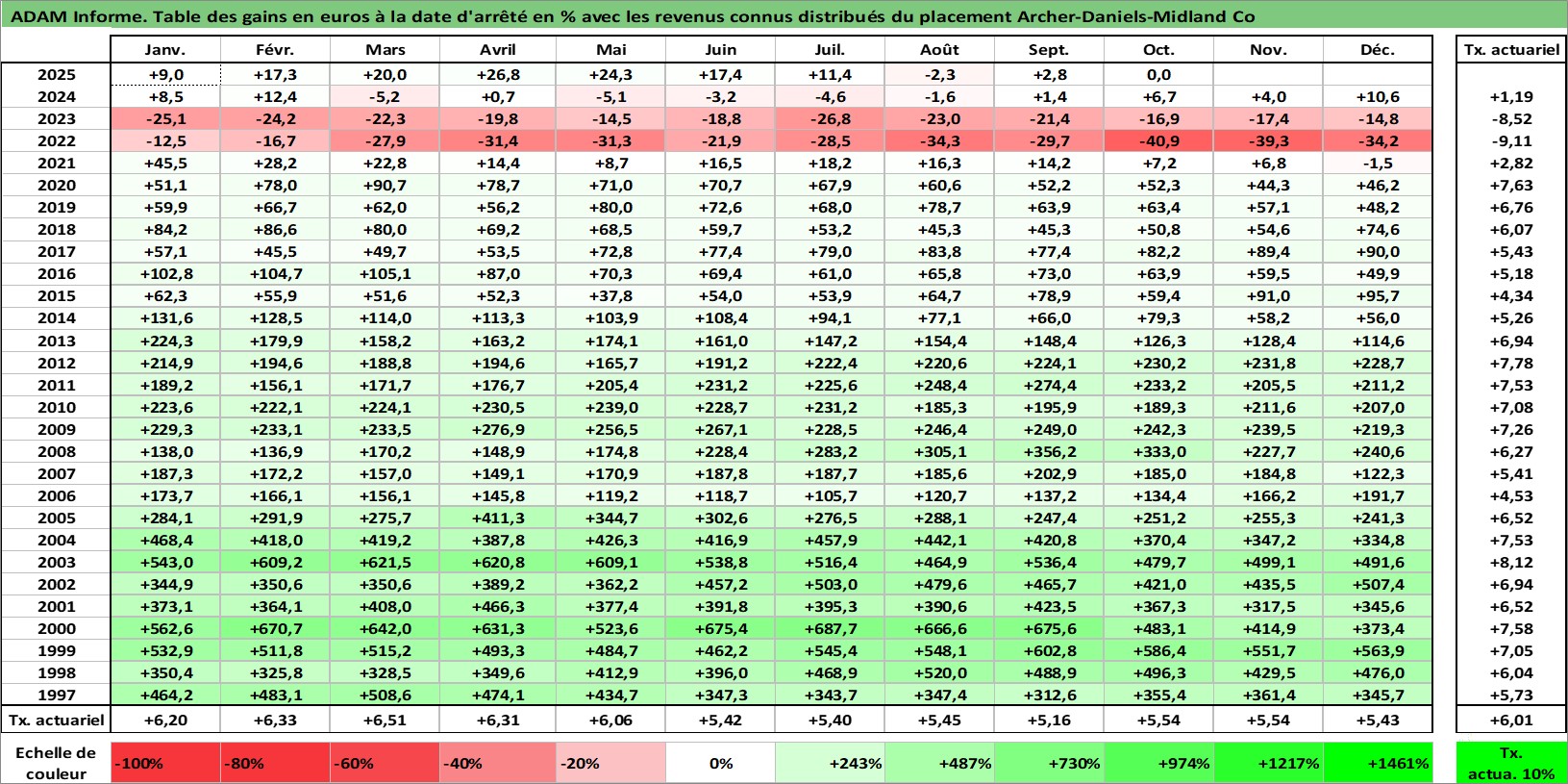Click the 2003 March cell +621,5

385,563
